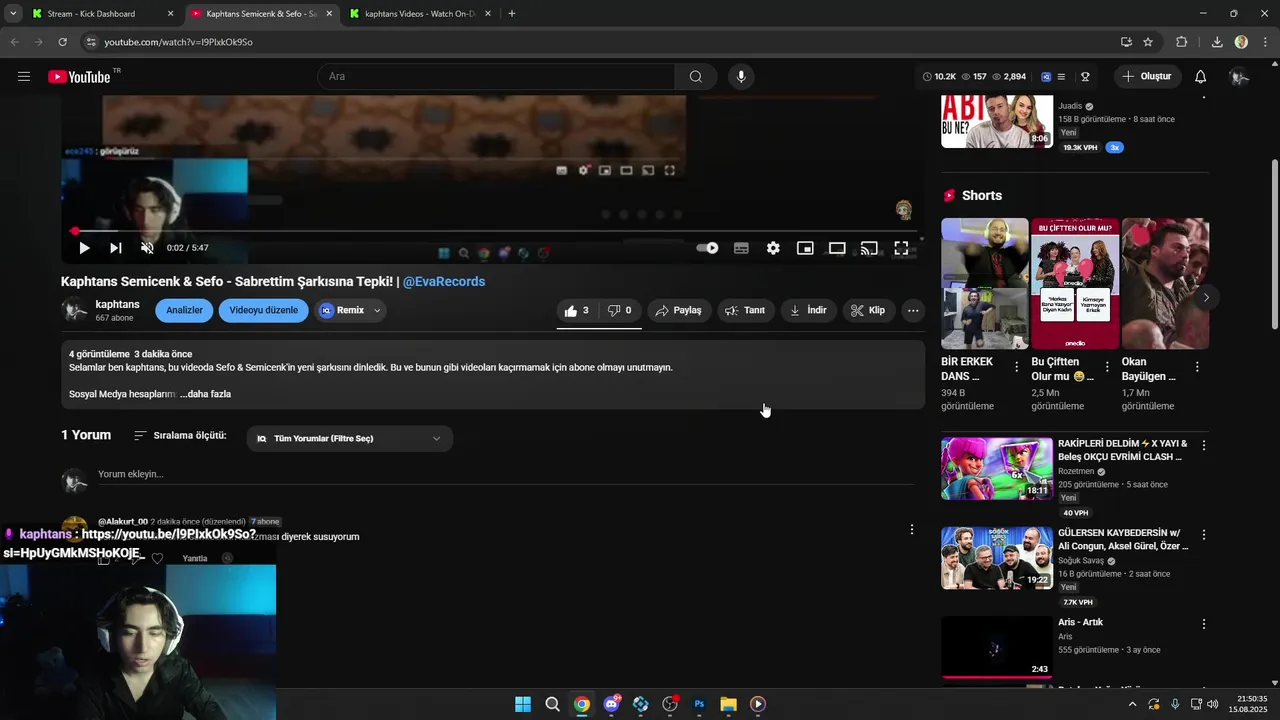Click the Oluştur create button
1280x720 pixels.
tap(1146, 77)
